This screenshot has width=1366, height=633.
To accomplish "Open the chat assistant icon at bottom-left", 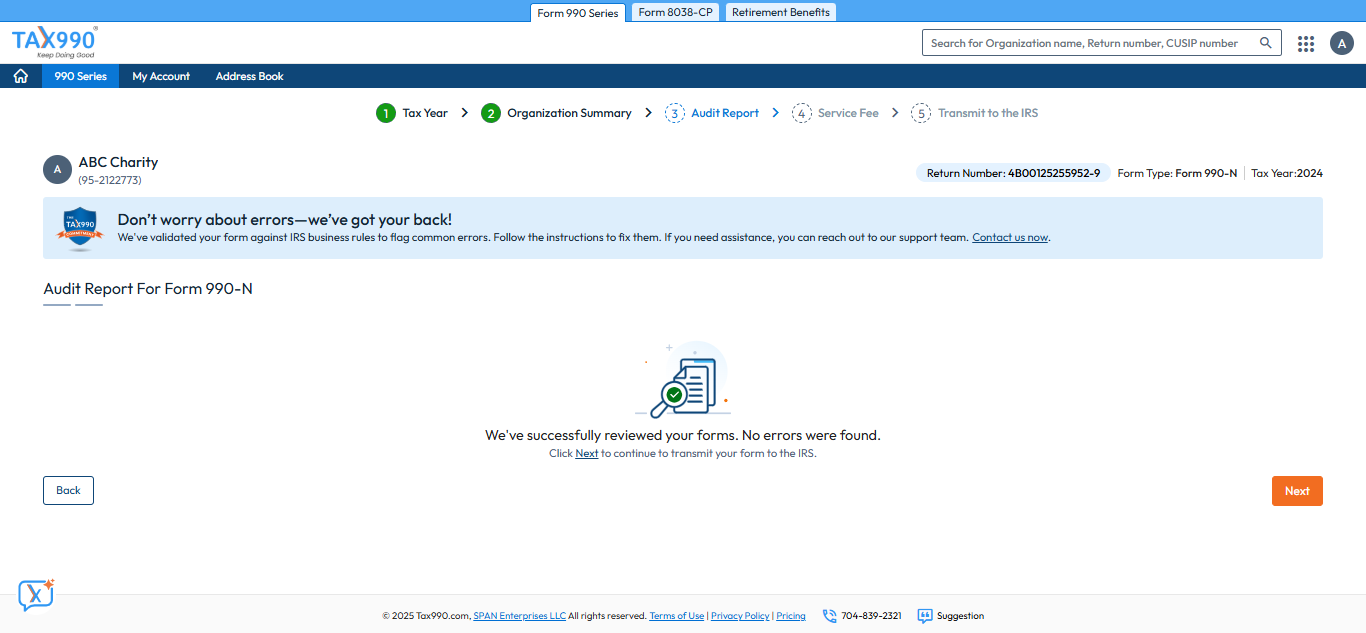I will 36,595.
